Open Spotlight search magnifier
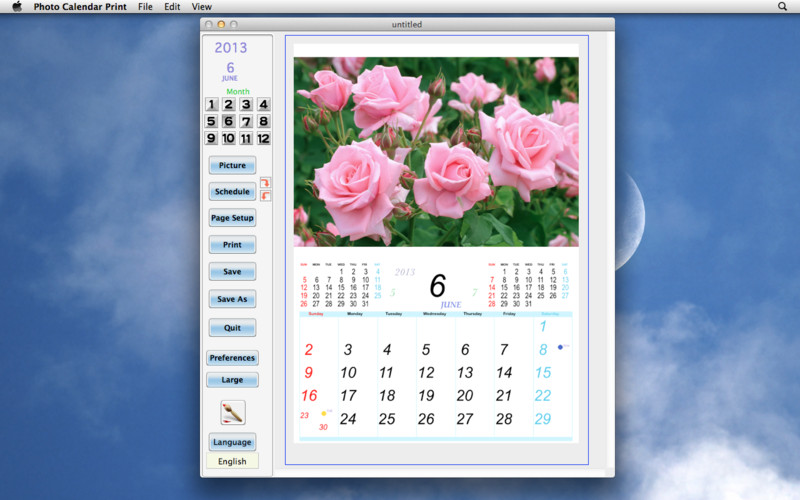The image size is (800, 500). click(782, 7)
